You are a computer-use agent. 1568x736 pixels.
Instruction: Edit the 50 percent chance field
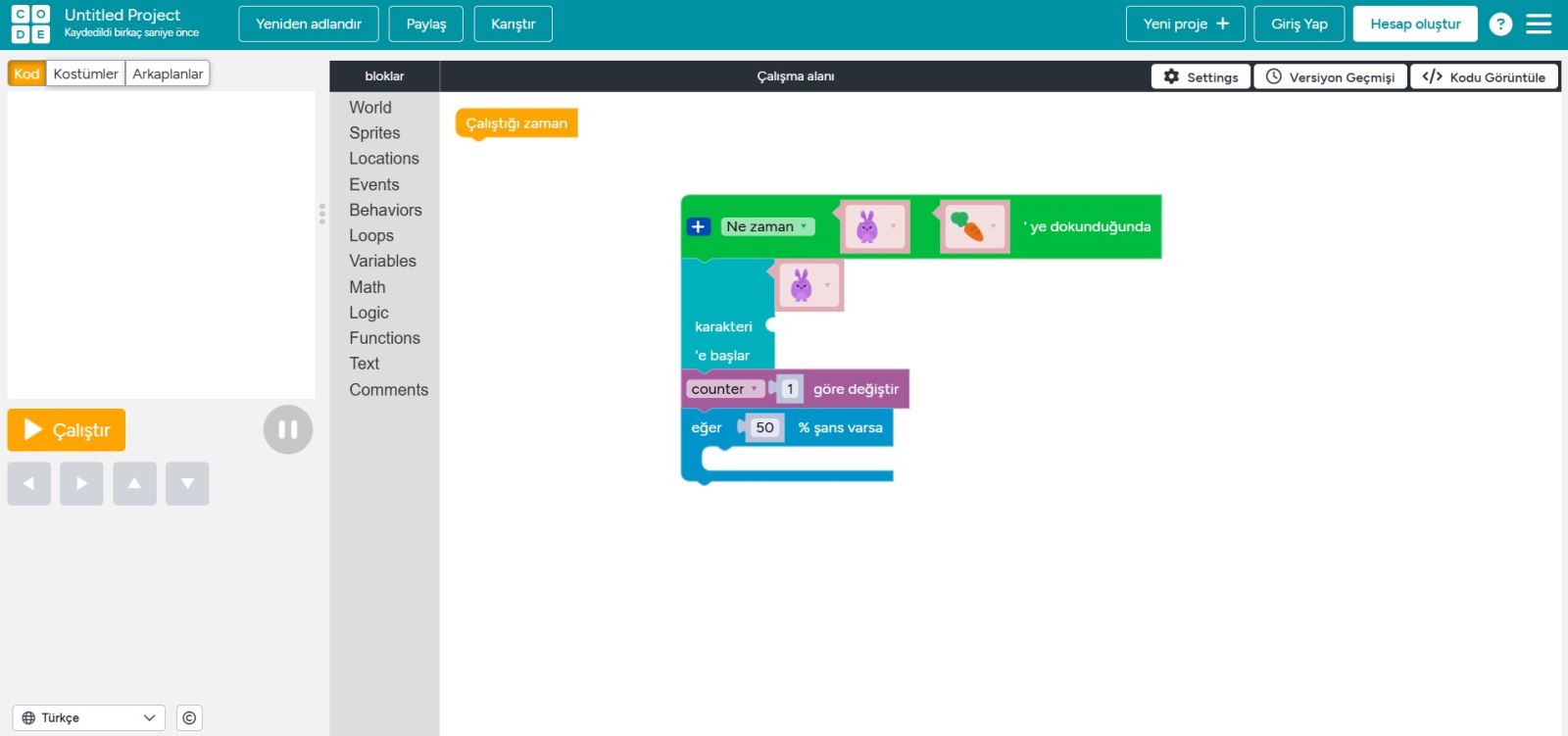(x=764, y=427)
